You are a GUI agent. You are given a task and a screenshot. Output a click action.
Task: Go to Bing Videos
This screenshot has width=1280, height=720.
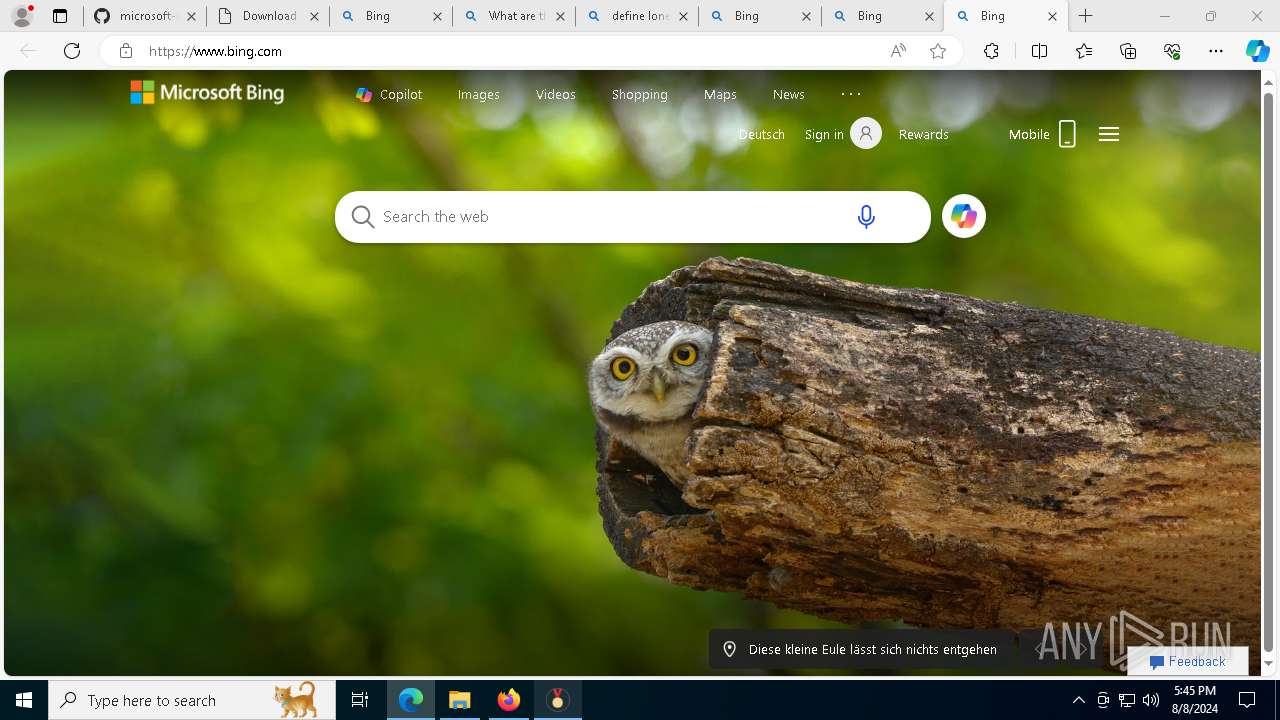tap(555, 94)
